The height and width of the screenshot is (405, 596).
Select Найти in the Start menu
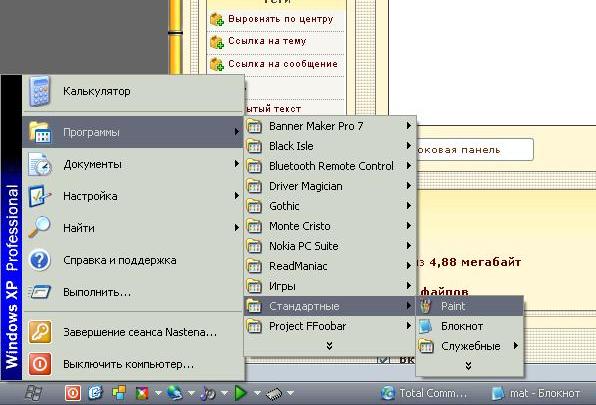133,228
